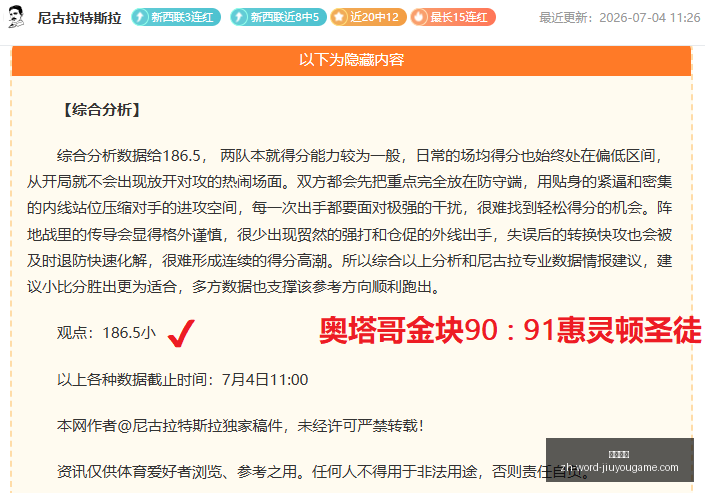Click the 最近更新 timestamp text

pos(620,18)
